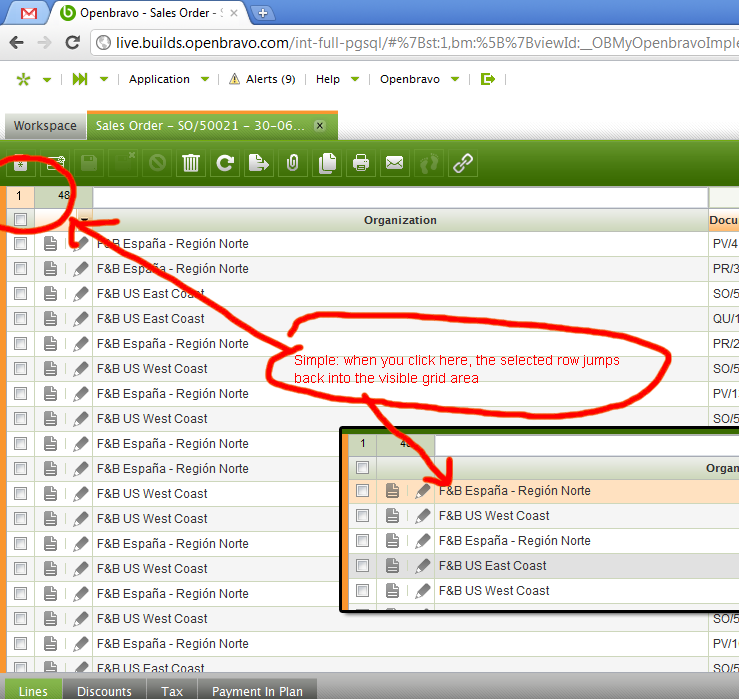Viewport: 739px width, 699px height.
Task: Click the Email envelope icon
Action: [x=395, y=163]
